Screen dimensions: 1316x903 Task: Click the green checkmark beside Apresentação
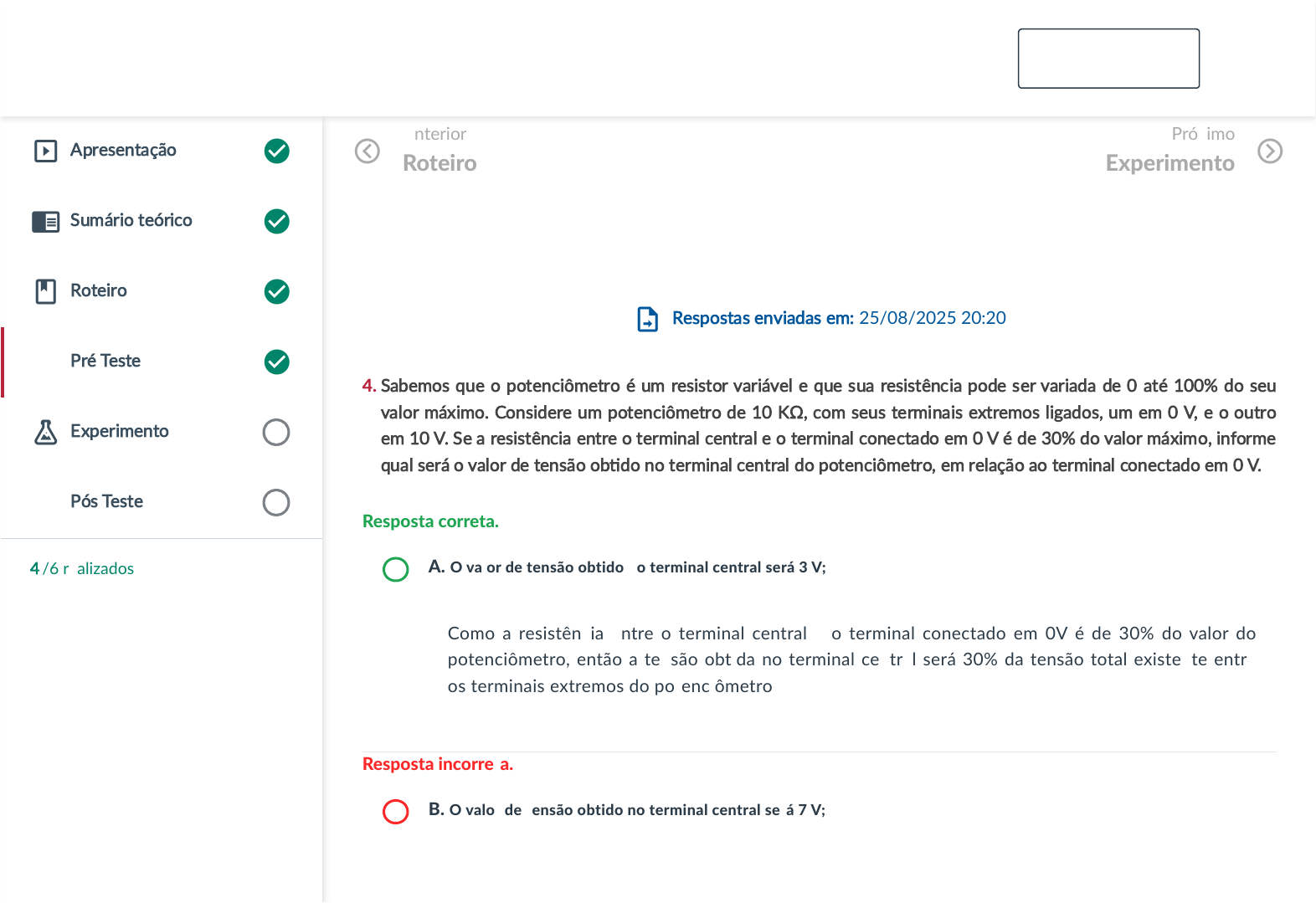[276, 151]
